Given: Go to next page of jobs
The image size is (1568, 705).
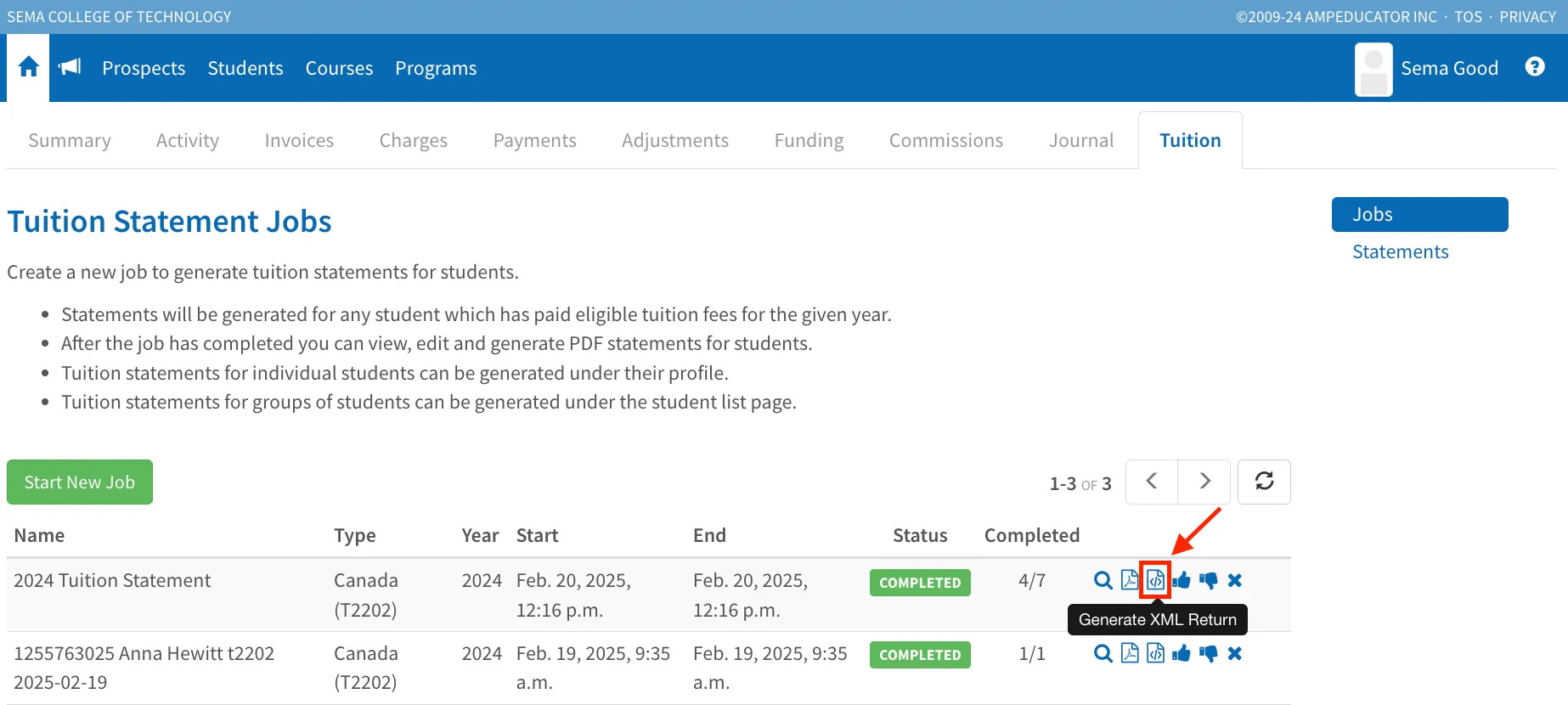Looking at the screenshot, I should pyautogui.click(x=1204, y=482).
